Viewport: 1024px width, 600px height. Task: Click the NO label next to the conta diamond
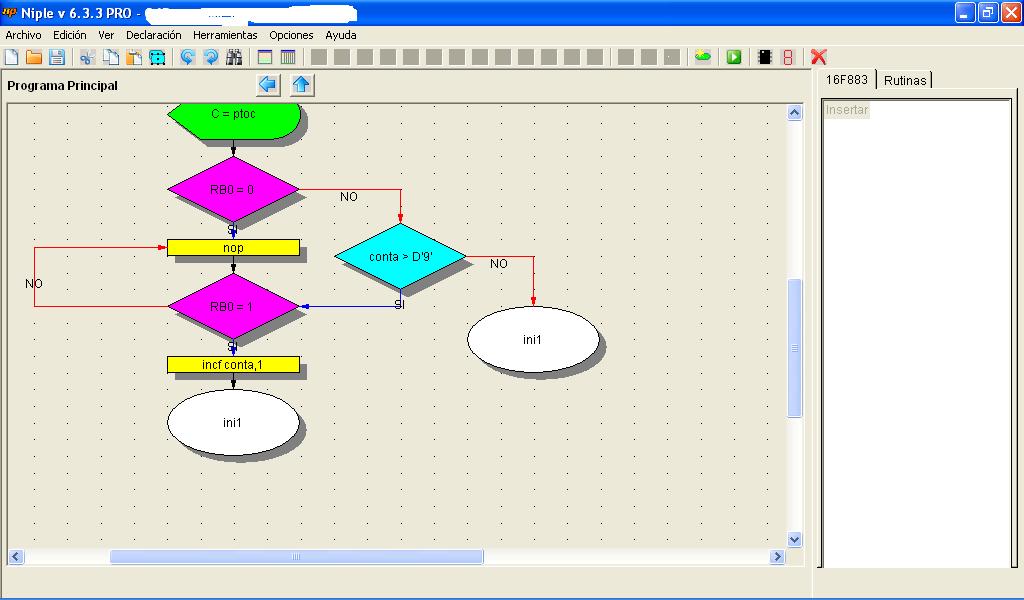click(499, 264)
